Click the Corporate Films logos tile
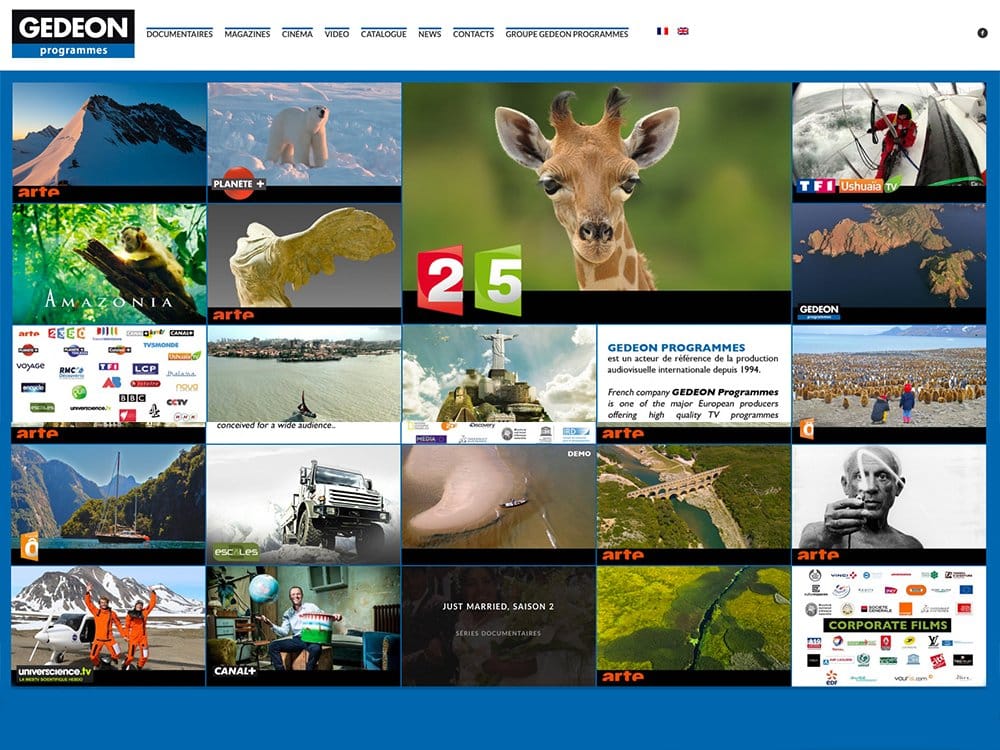This screenshot has width=1000, height=750. coord(888,626)
